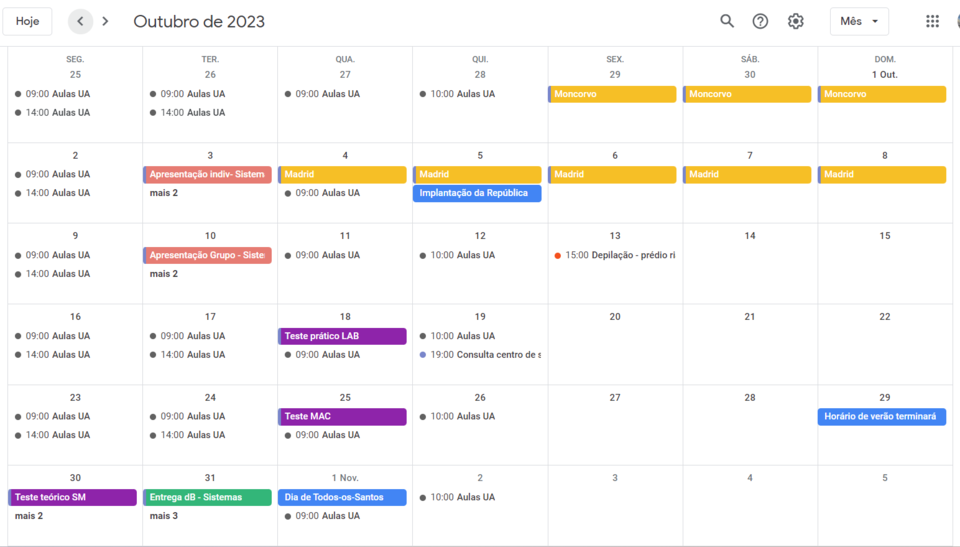The image size is (960, 547).
Task: Select the Moncorvo event on Friday 29
Action: pyautogui.click(x=614, y=94)
